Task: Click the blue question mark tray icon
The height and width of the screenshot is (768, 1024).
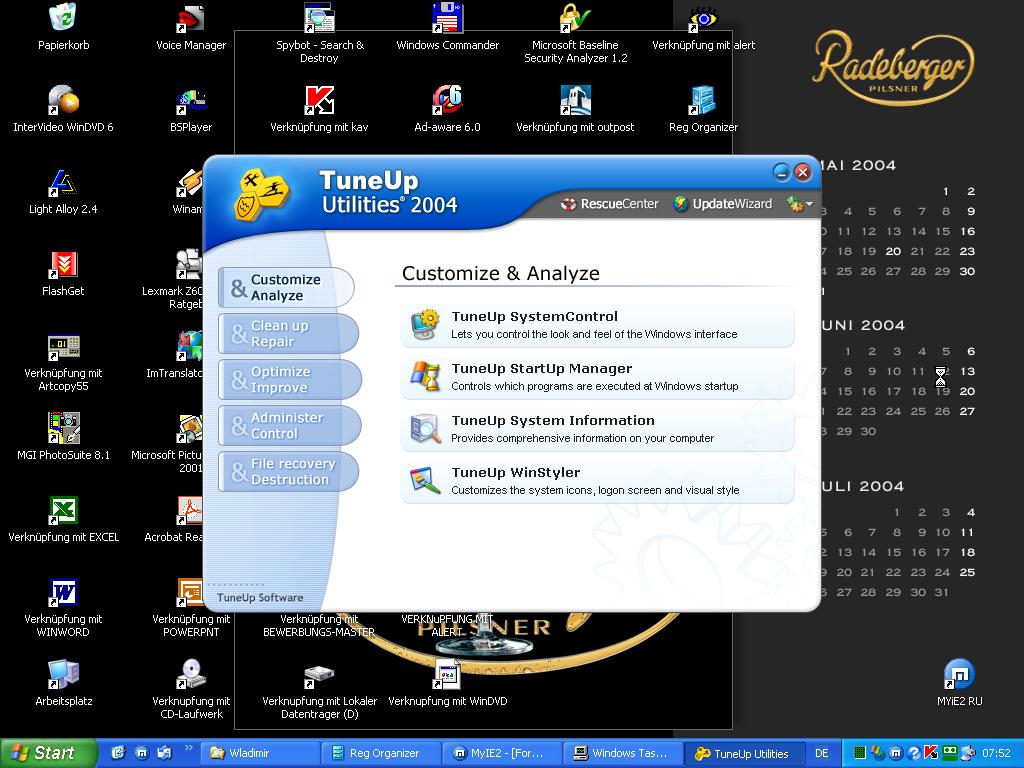Action: tap(914, 753)
